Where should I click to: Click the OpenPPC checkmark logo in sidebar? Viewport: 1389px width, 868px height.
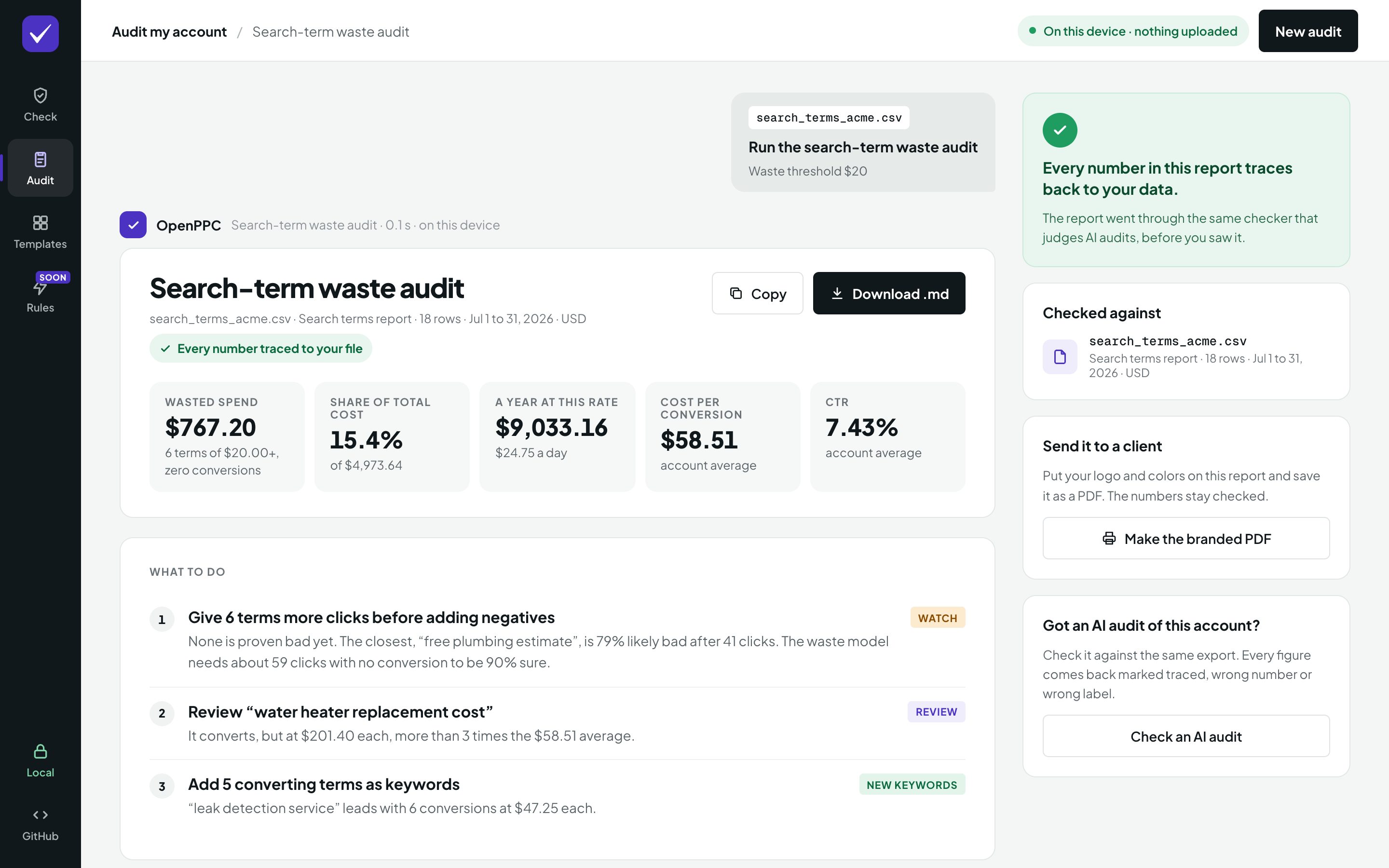click(40, 34)
